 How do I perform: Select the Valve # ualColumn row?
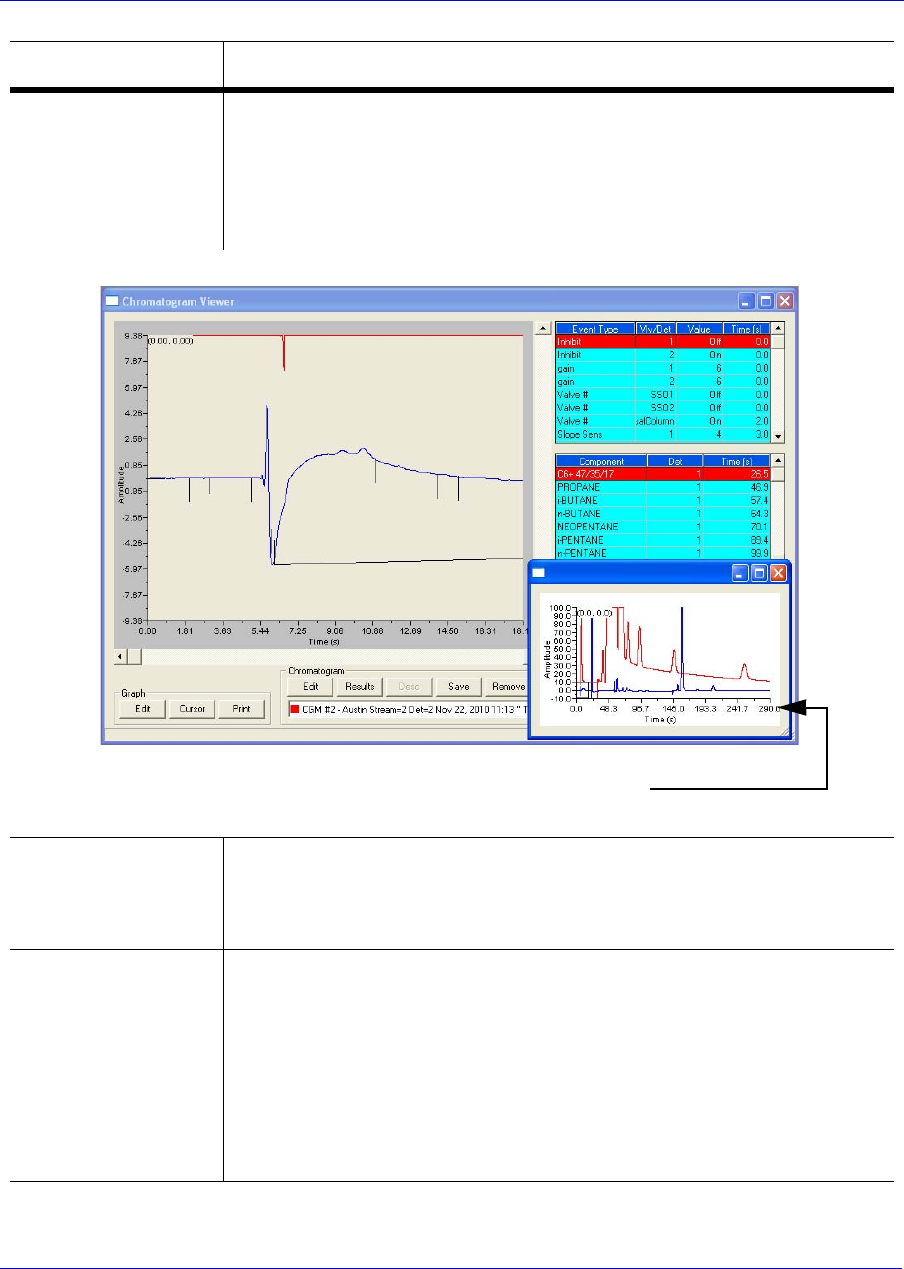(x=663, y=421)
